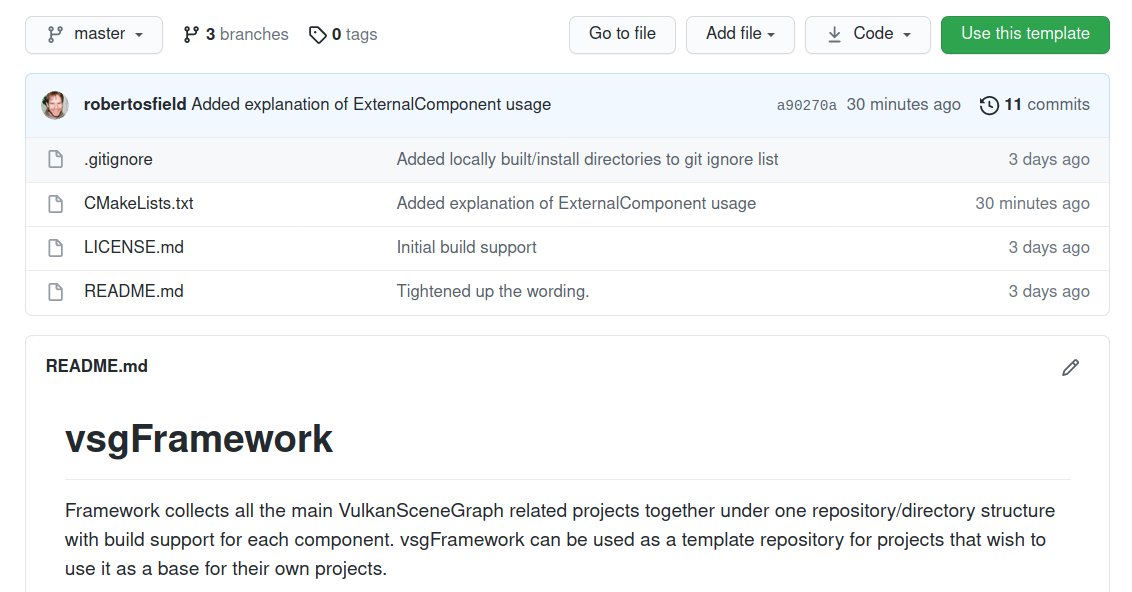Click the file icon beside CMakeLists.txt
Screen dimensions: 1132x592
(56, 204)
